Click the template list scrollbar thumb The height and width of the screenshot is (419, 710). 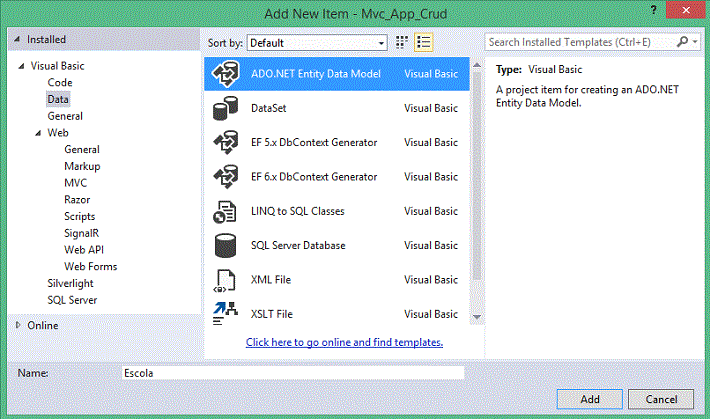pyautogui.click(x=477, y=176)
